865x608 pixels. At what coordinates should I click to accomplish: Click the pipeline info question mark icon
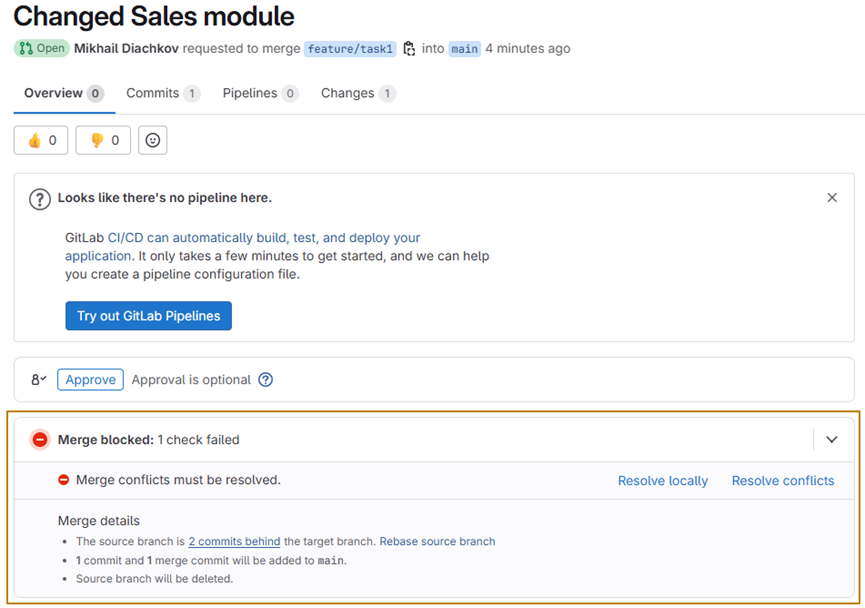tap(40, 199)
